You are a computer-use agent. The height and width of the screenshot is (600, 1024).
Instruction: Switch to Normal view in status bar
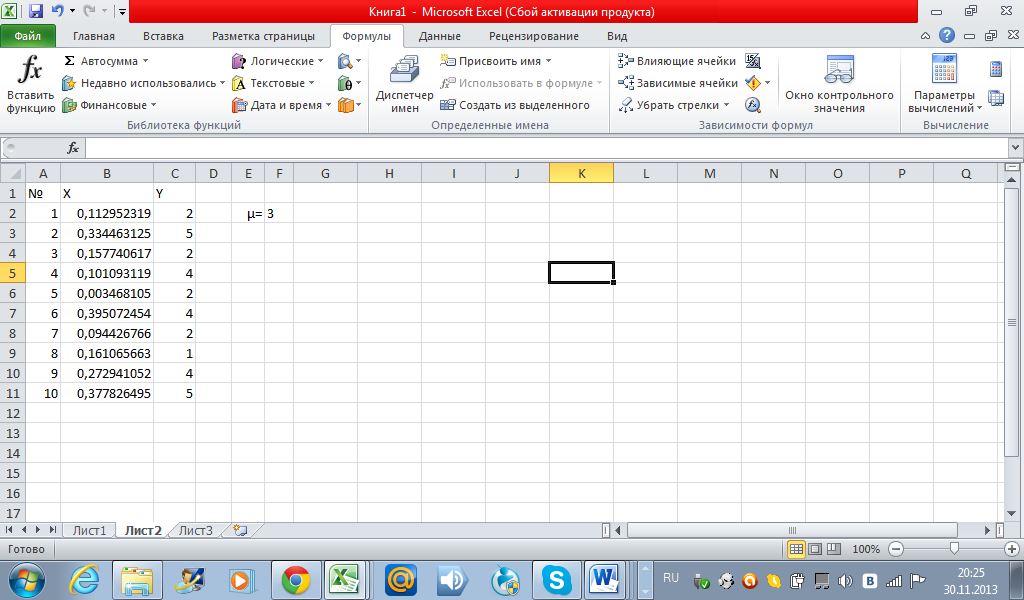click(x=795, y=549)
